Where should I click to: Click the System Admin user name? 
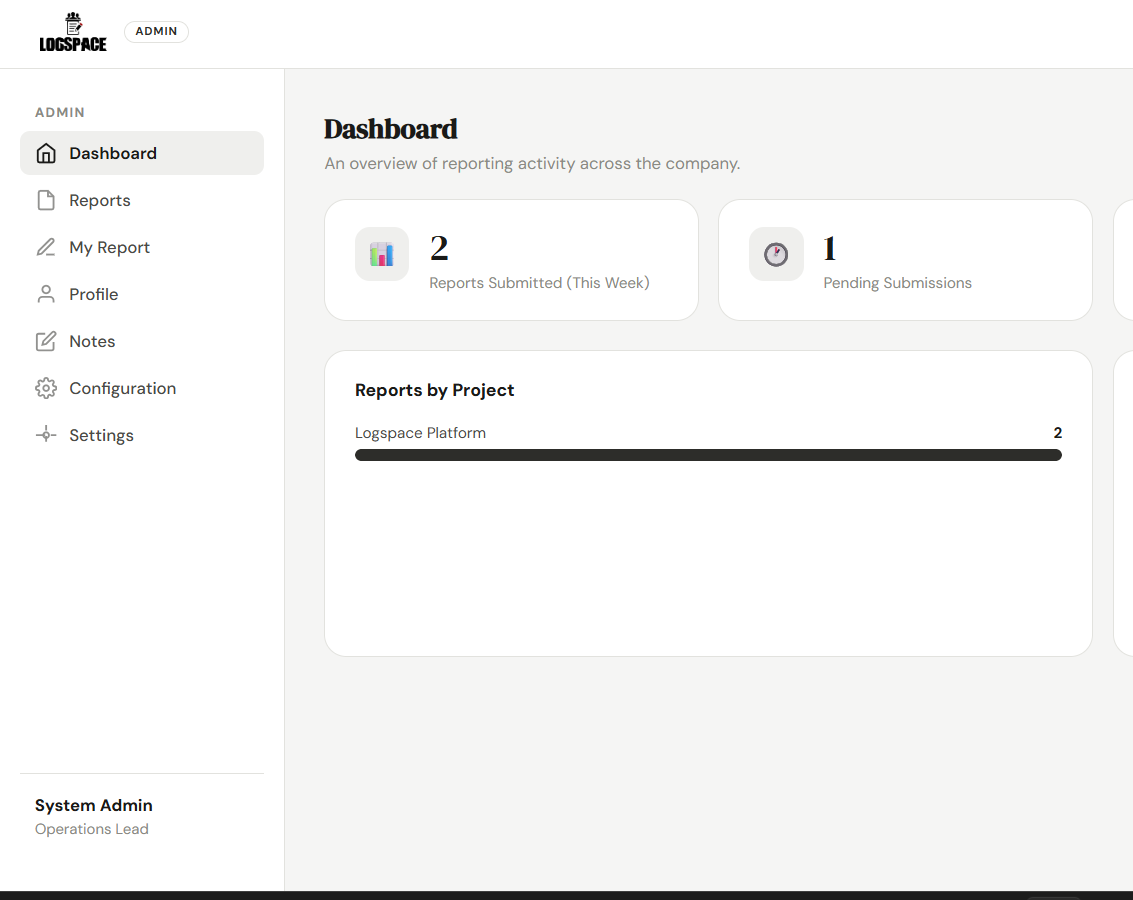point(94,805)
